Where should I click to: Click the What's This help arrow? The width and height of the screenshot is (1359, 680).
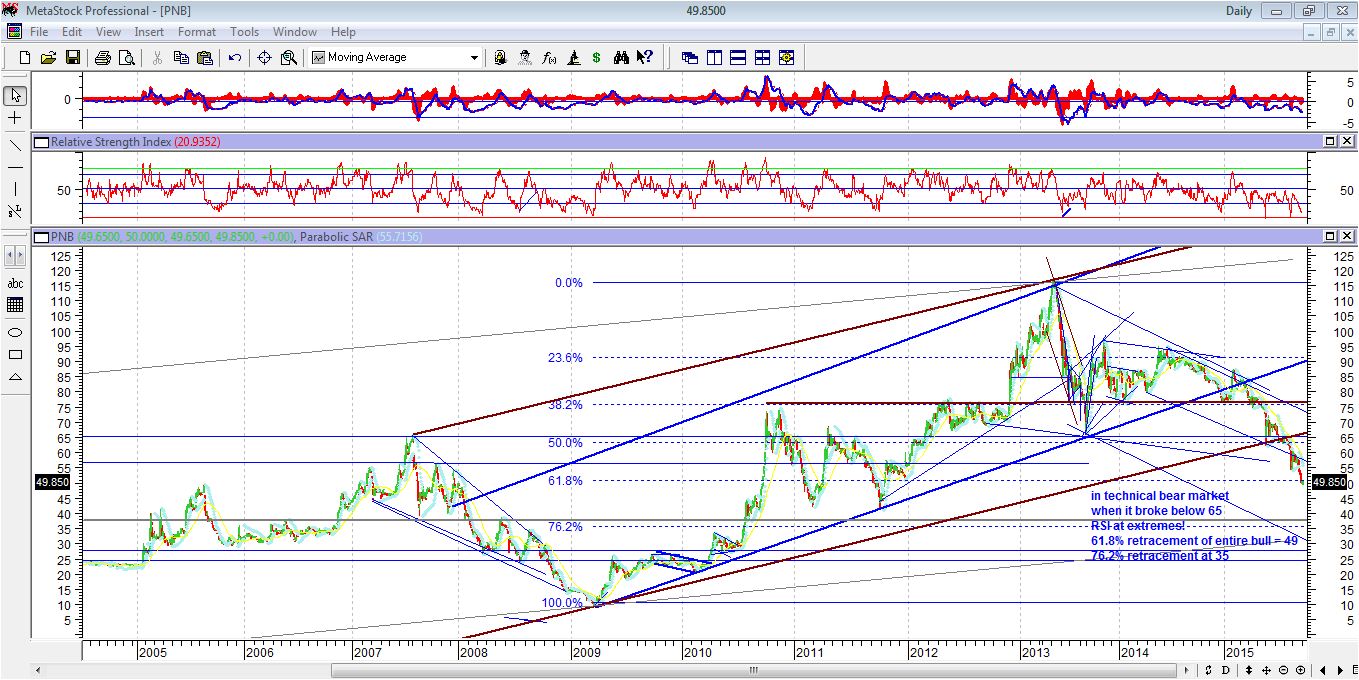tap(642, 57)
